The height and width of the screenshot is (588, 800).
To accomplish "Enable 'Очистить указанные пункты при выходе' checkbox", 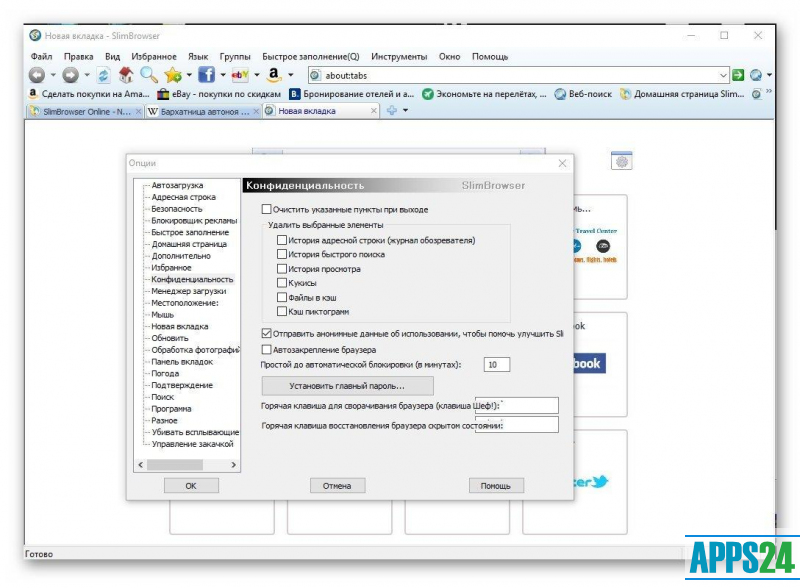I will (x=266, y=210).
